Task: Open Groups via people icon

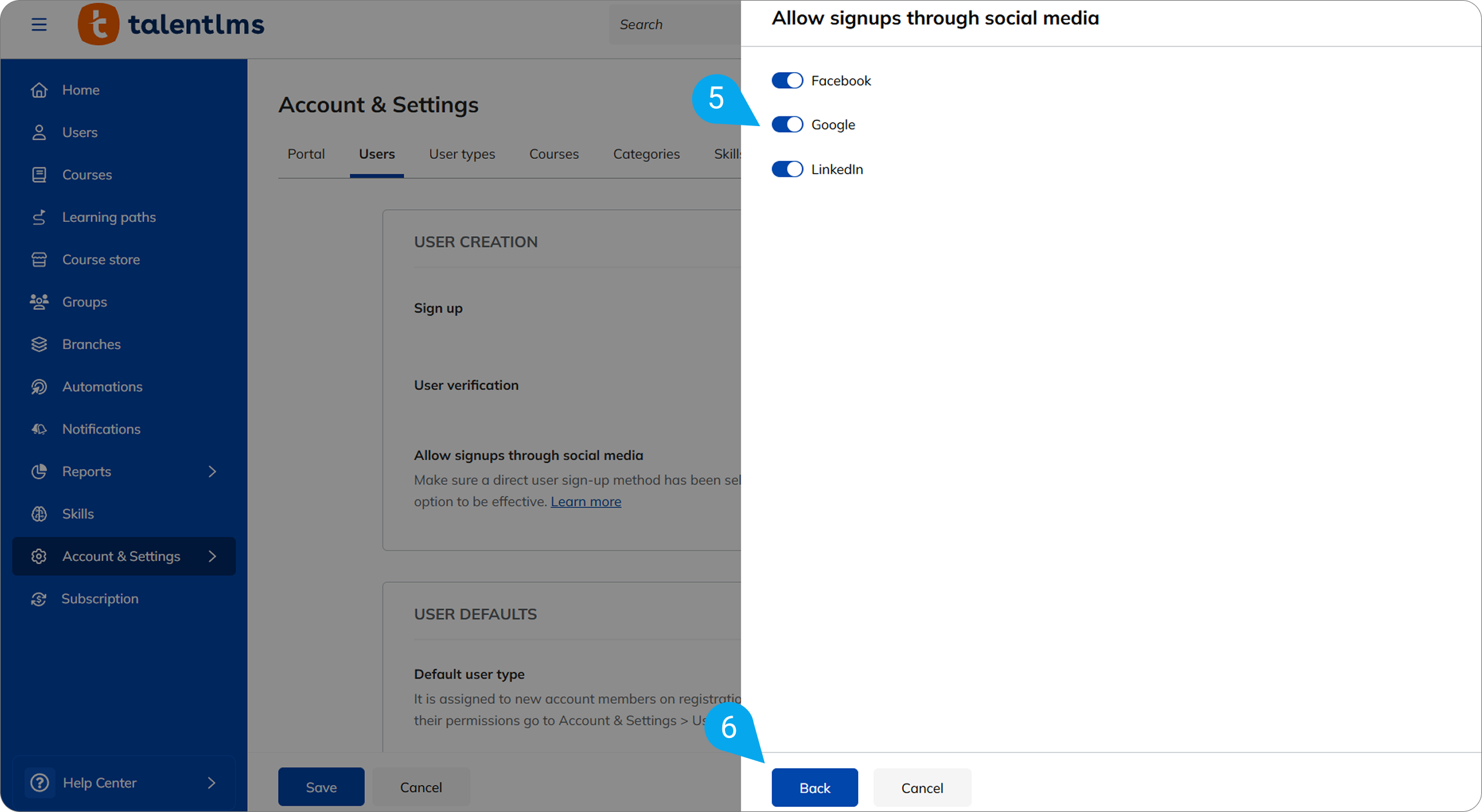Action: (x=39, y=302)
